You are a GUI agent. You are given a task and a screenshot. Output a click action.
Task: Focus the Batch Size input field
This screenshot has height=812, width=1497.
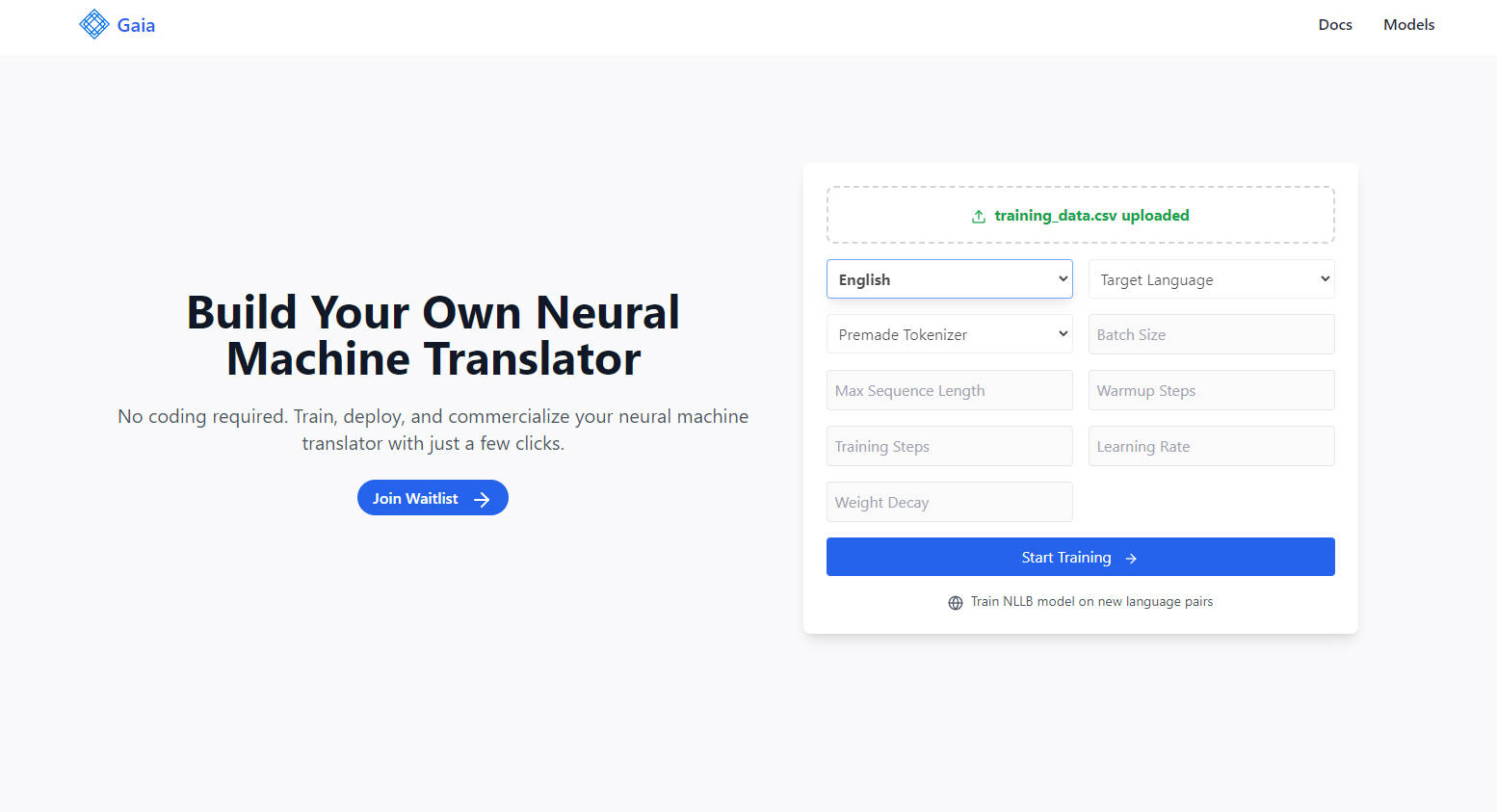coord(1211,334)
